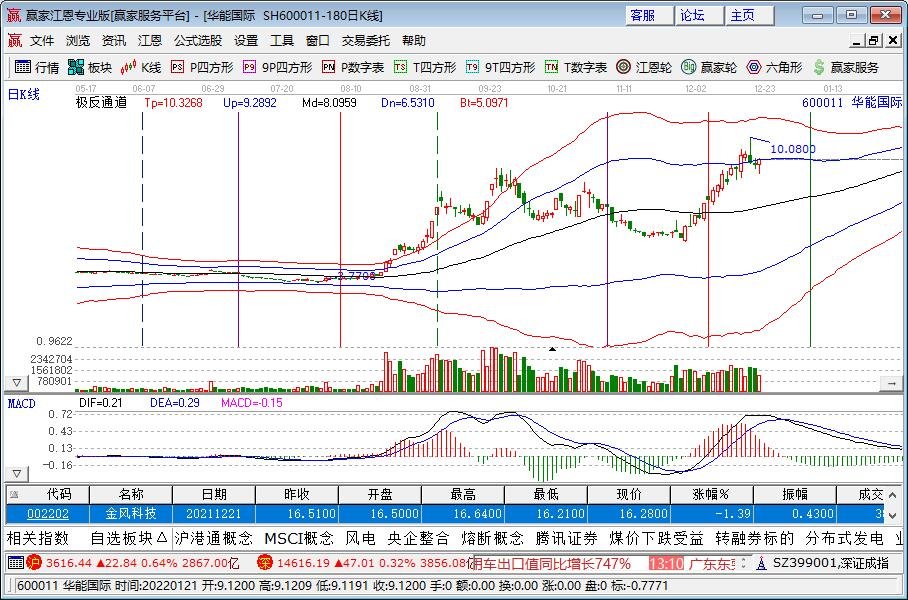Open the 江恩 menu

pos(149,41)
